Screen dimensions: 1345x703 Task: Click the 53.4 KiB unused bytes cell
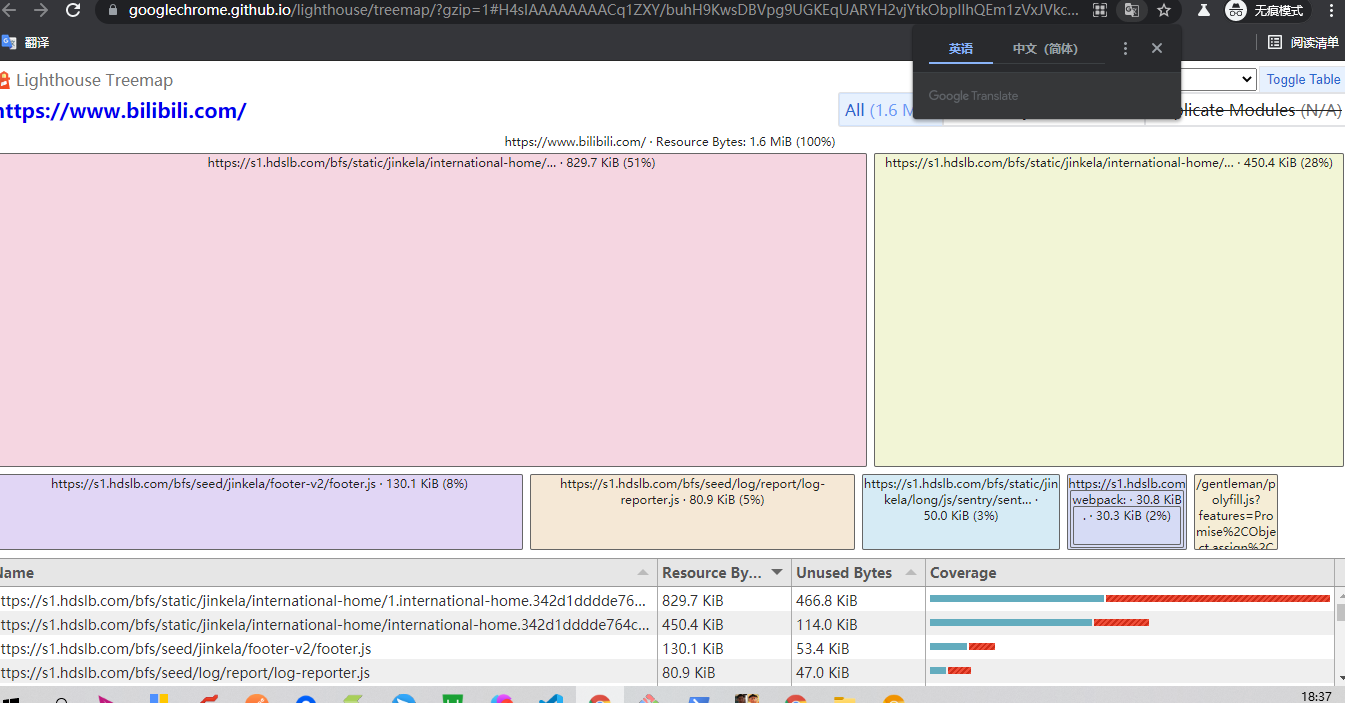coord(822,649)
